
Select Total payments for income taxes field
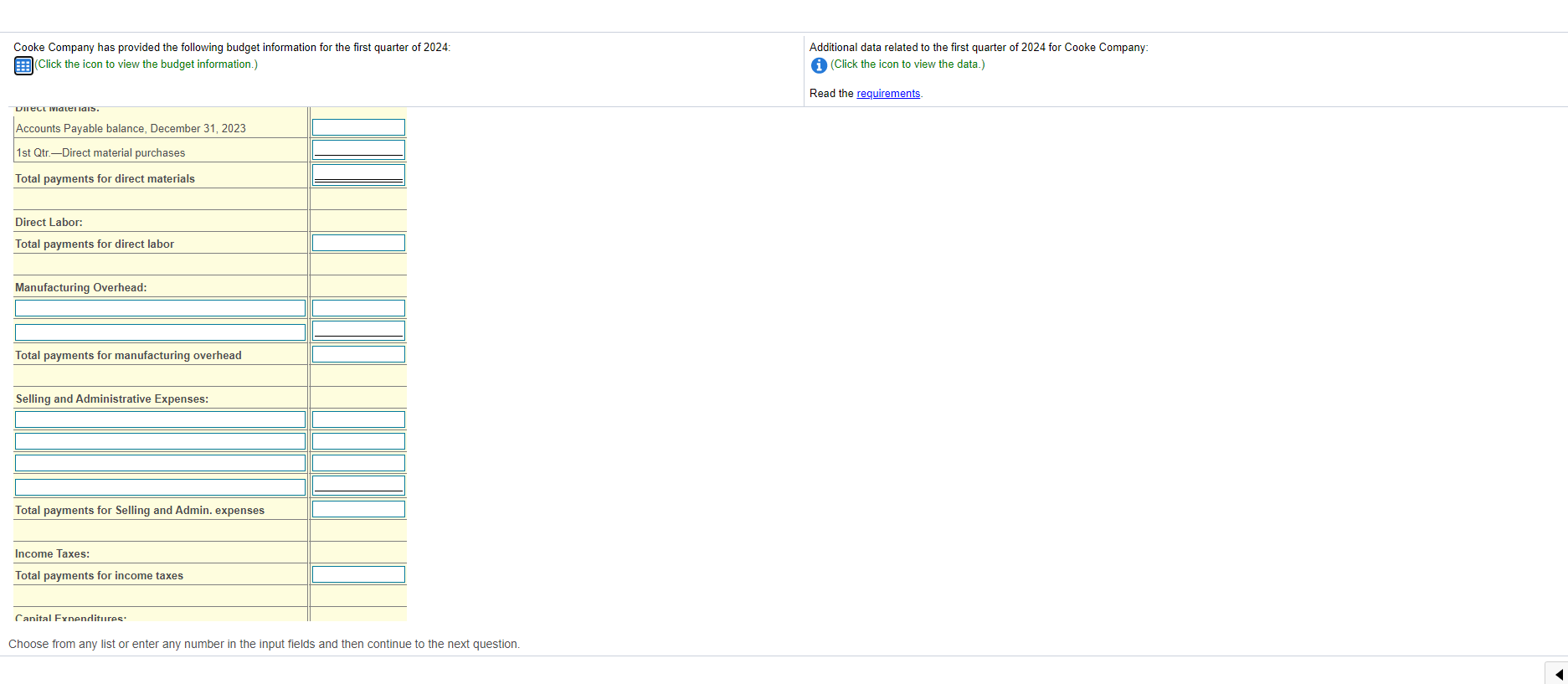click(358, 574)
